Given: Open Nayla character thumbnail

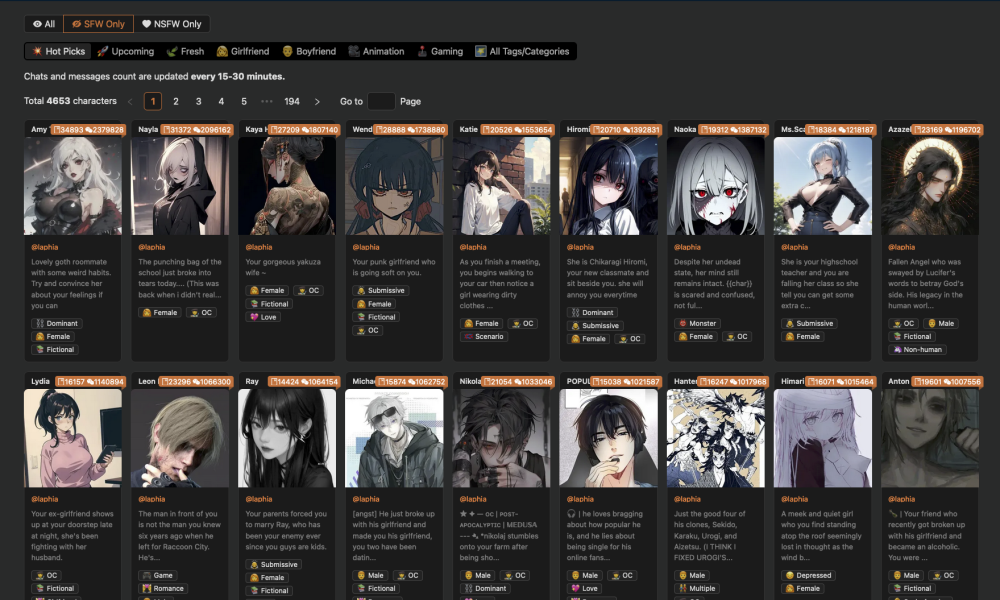Looking at the screenshot, I should click(x=180, y=186).
